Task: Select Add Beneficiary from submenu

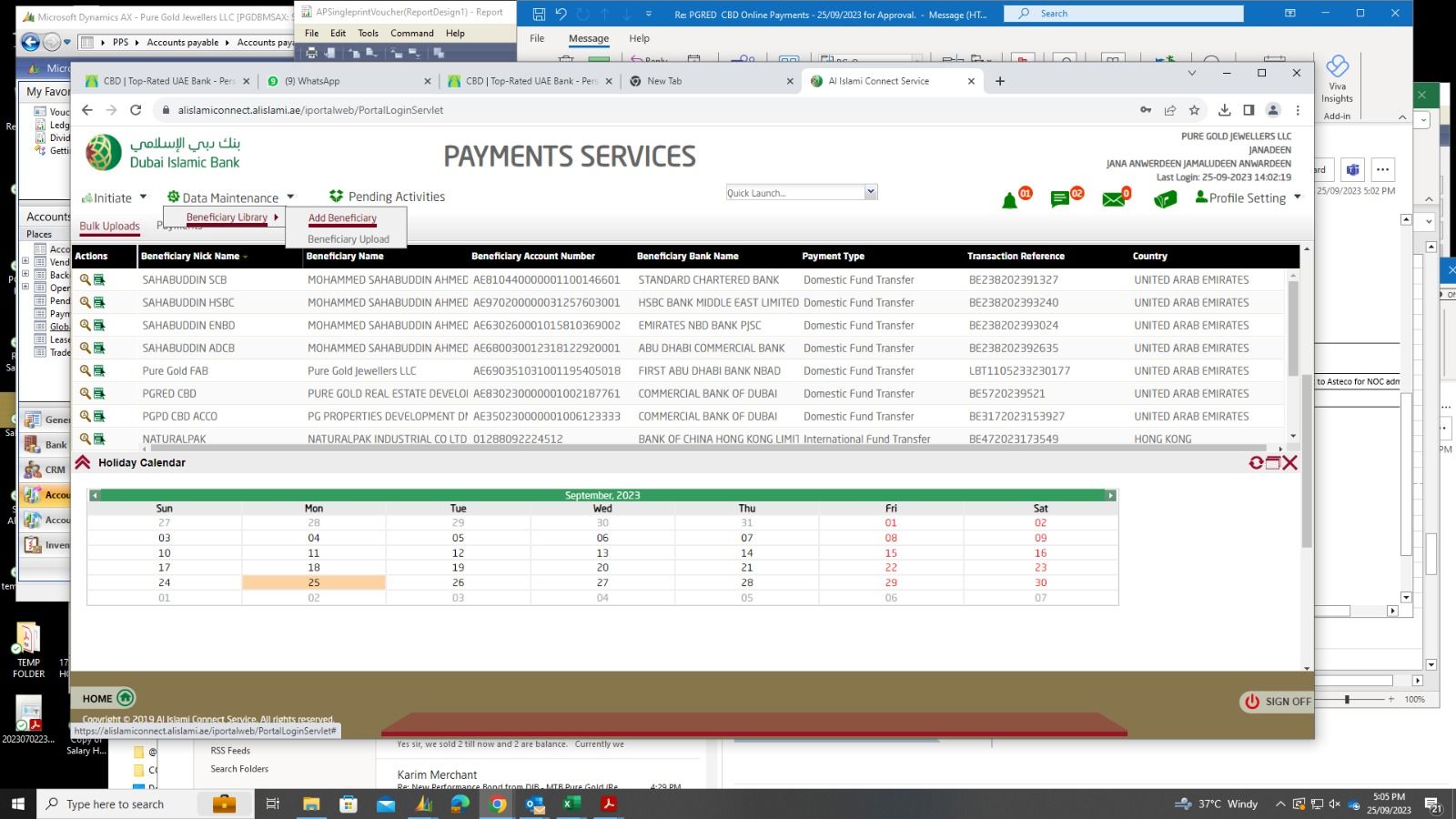Action: pos(342,218)
